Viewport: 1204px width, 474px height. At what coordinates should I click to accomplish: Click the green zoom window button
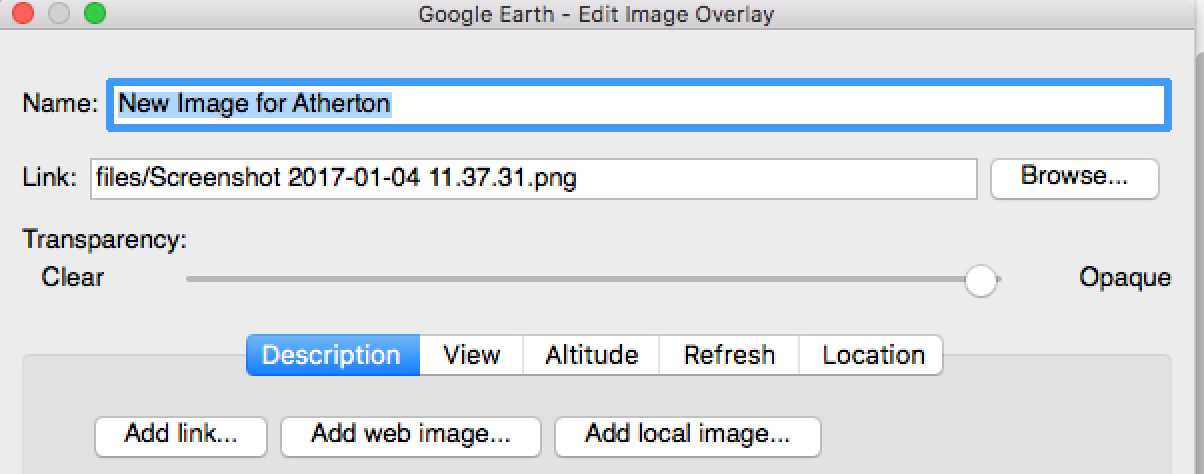coord(95,14)
